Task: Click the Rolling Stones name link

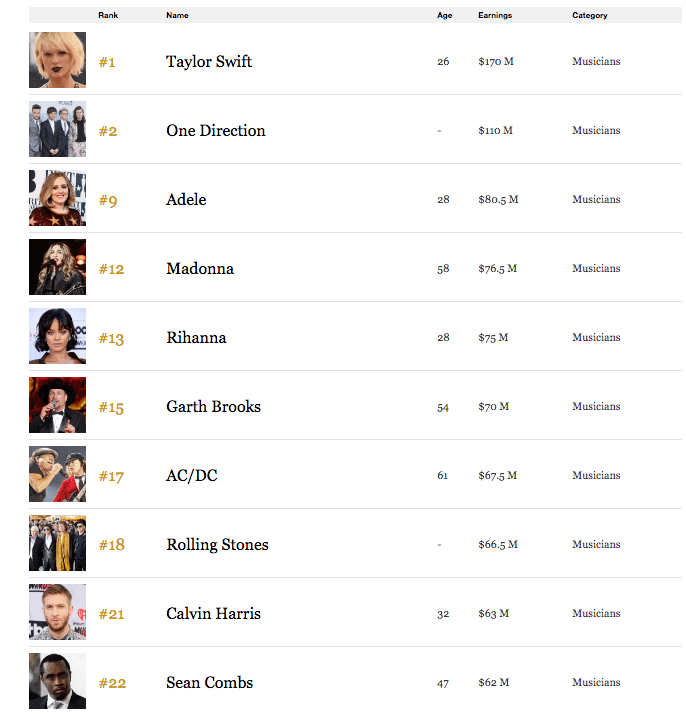Action: pyautogui.click(x=217, y=545)
